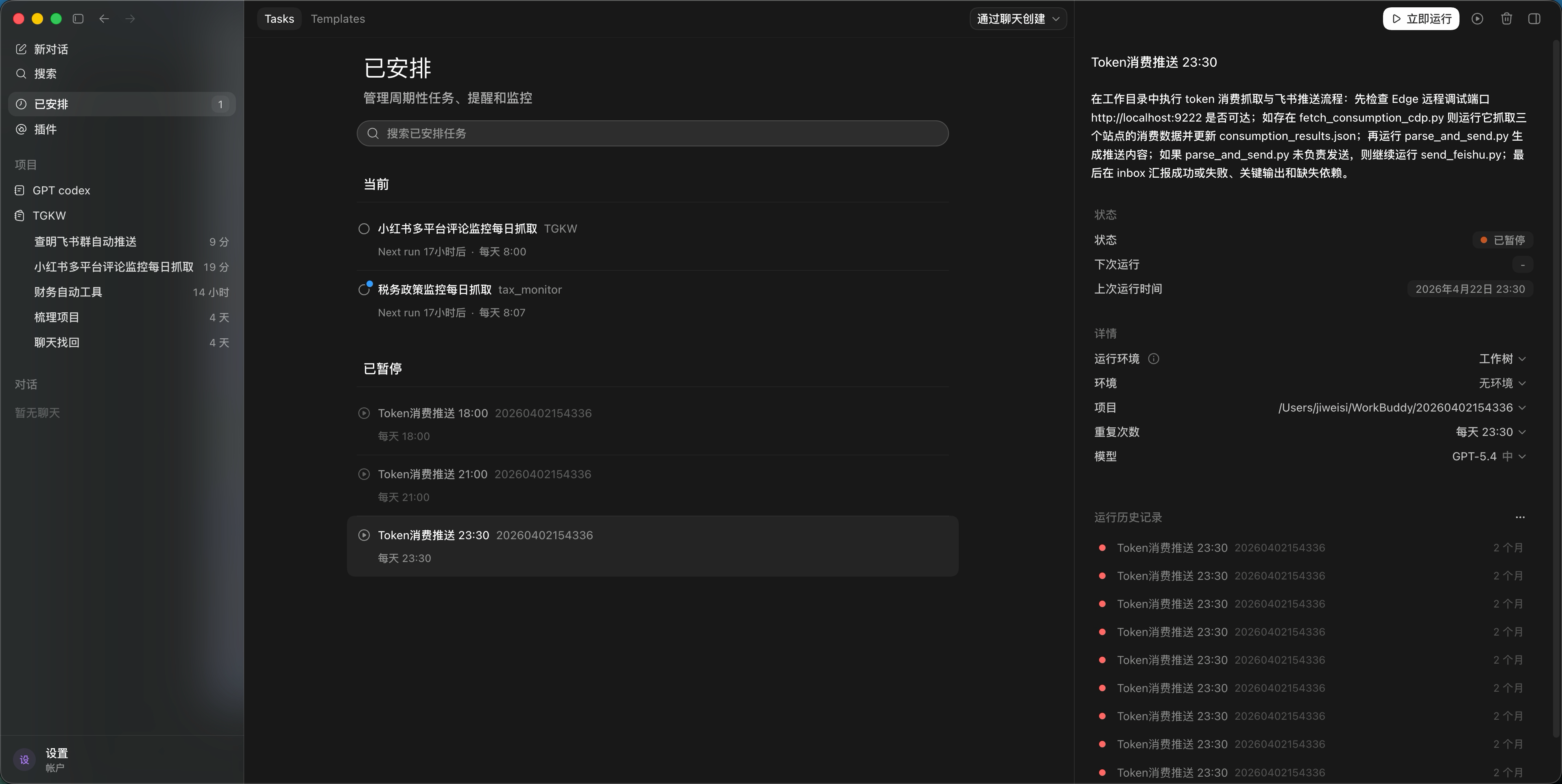The image size is (1562, 784).
Task: Open the 重复次数 每天 23:30 dropdown
Action: click(1490, 432)
